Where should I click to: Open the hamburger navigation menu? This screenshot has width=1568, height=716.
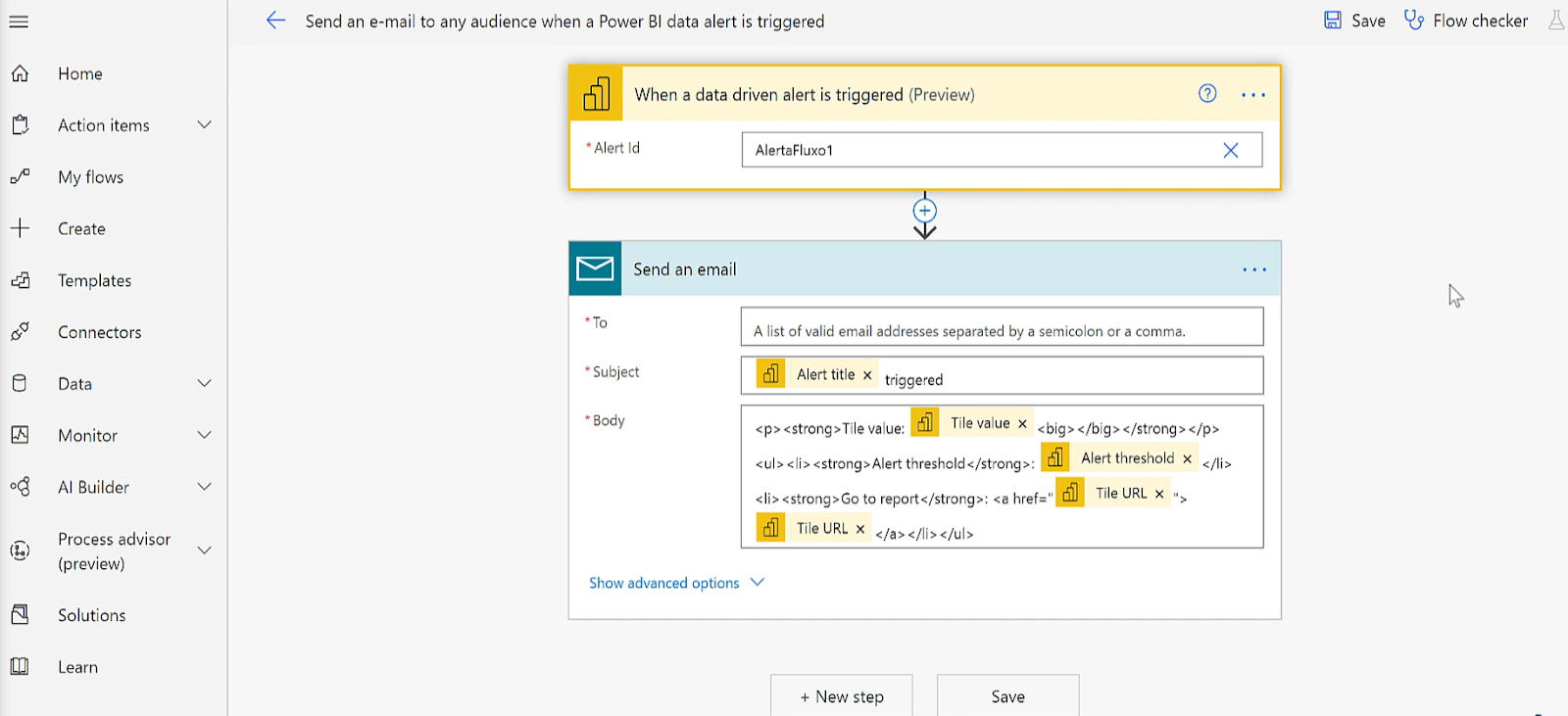[x=19, y=22]
